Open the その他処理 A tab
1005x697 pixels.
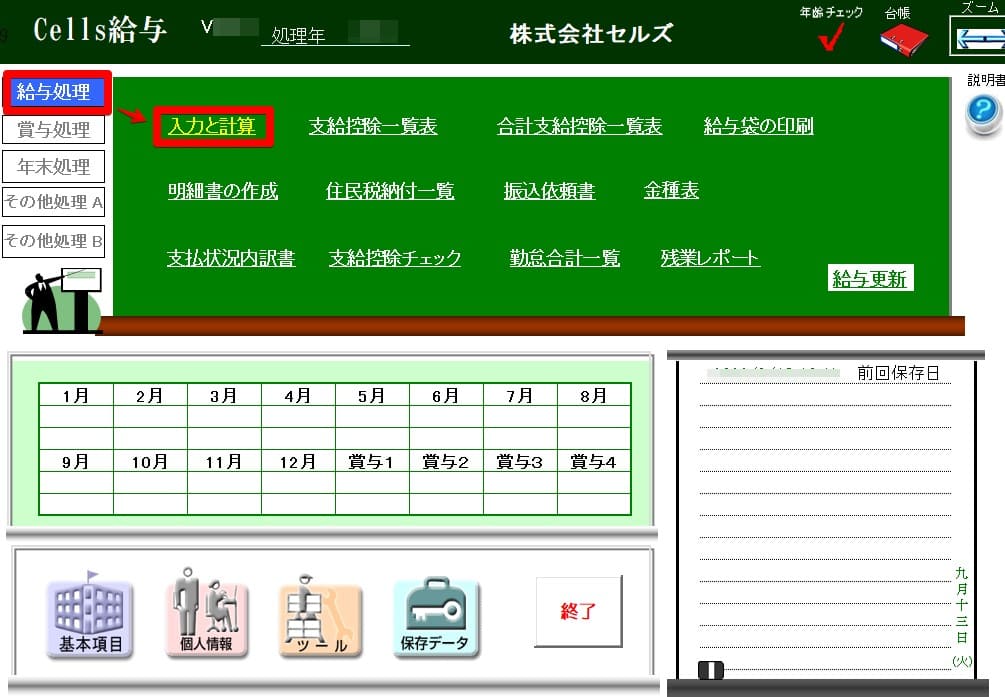54,203
